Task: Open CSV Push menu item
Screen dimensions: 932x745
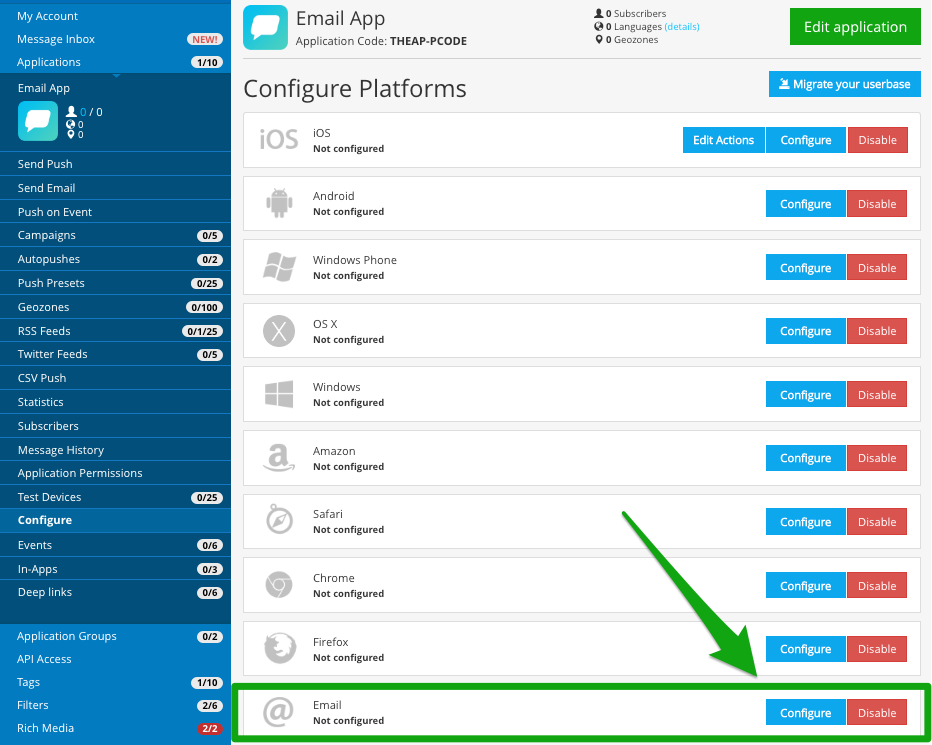Action: coord(115,378)
